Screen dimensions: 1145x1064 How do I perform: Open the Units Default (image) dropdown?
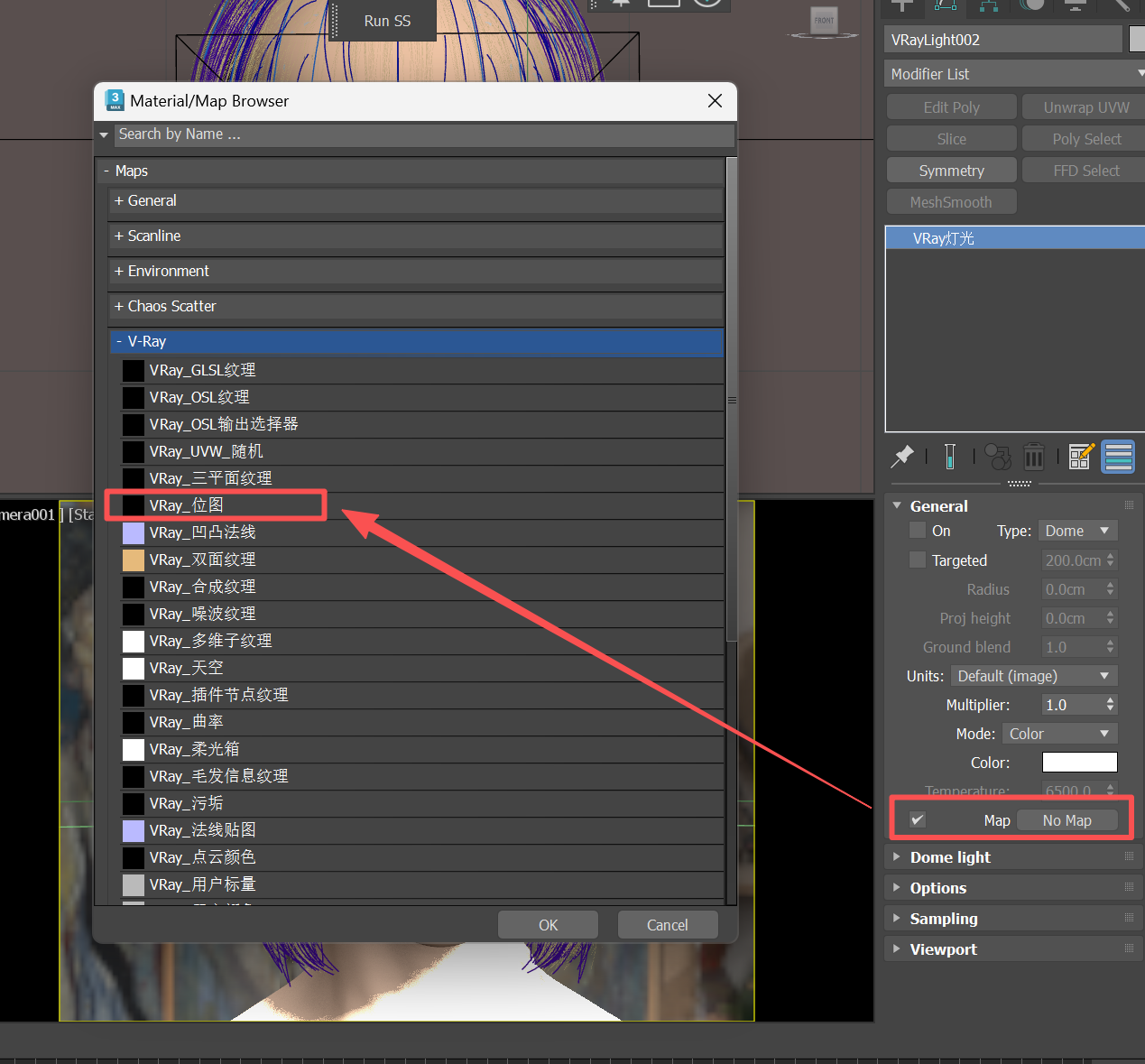[1034, 676]
